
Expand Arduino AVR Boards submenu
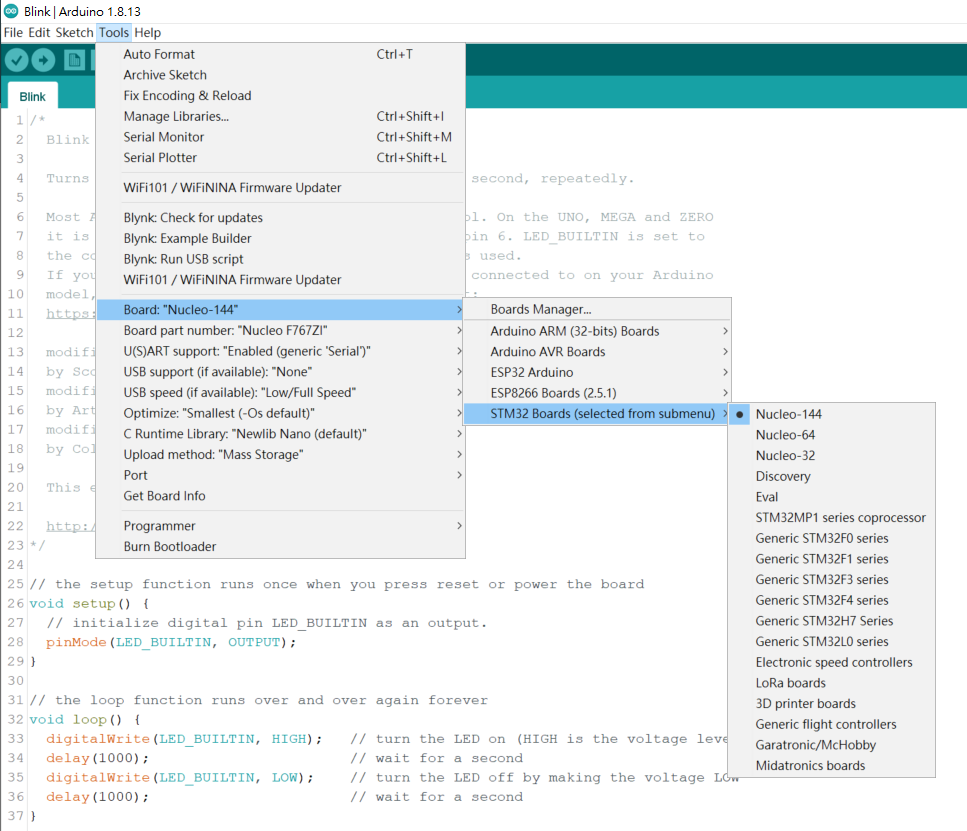click(597, 352)
